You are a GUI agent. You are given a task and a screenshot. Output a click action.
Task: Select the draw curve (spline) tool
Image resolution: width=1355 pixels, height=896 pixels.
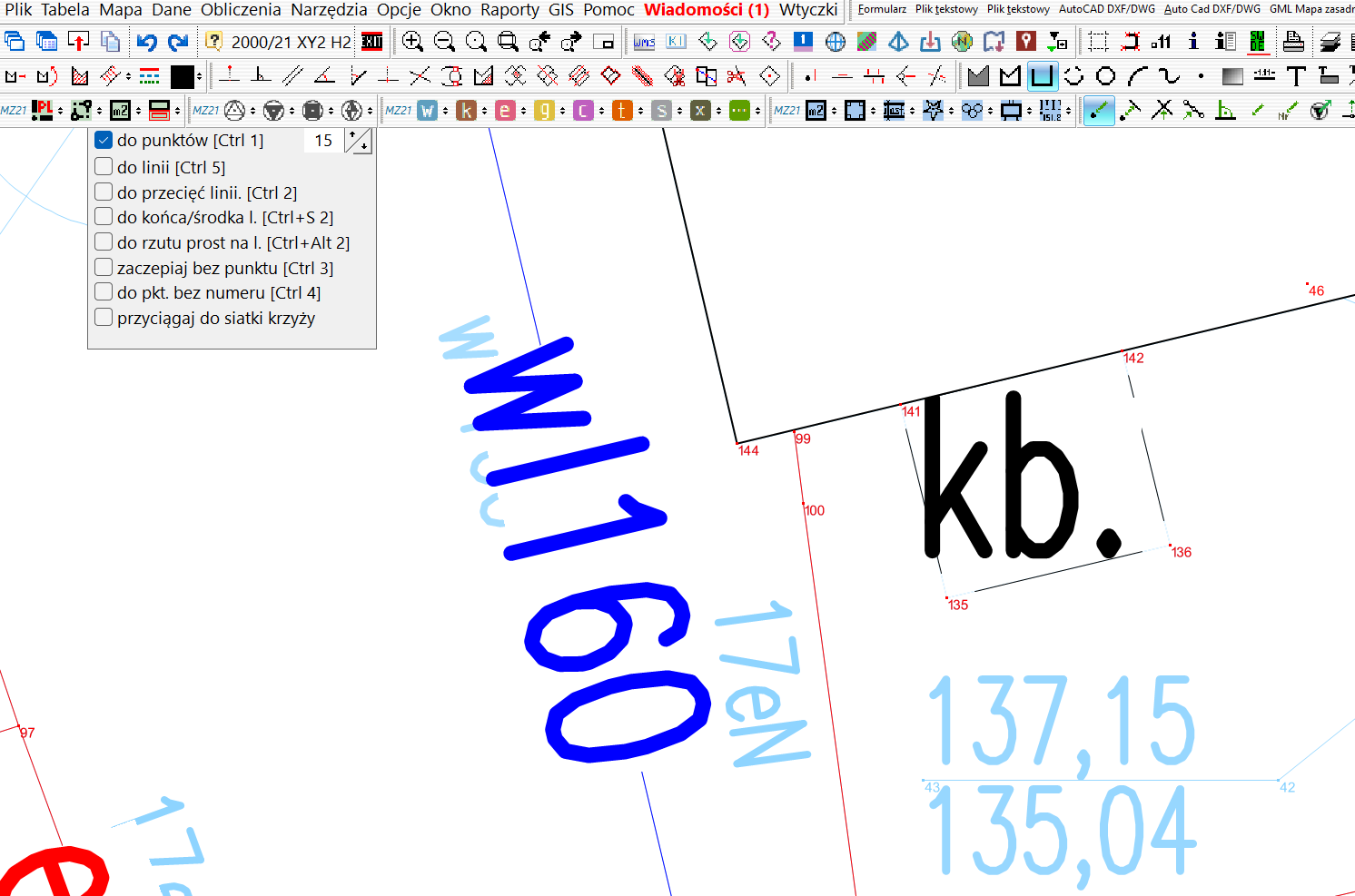(1169, 76)
